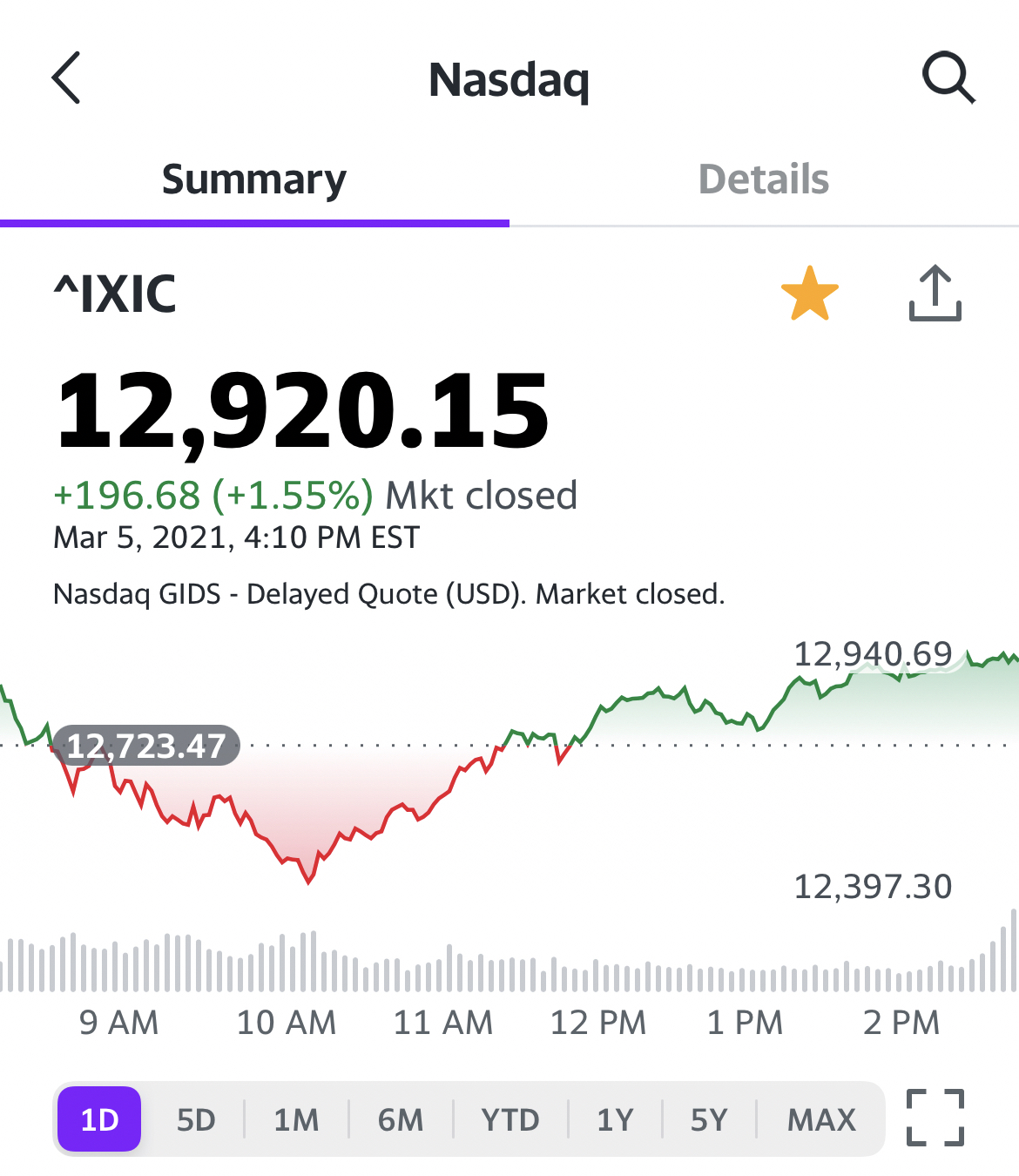Switch to the Details tab
This screenshot has width=1019, height=1176.
764,179
